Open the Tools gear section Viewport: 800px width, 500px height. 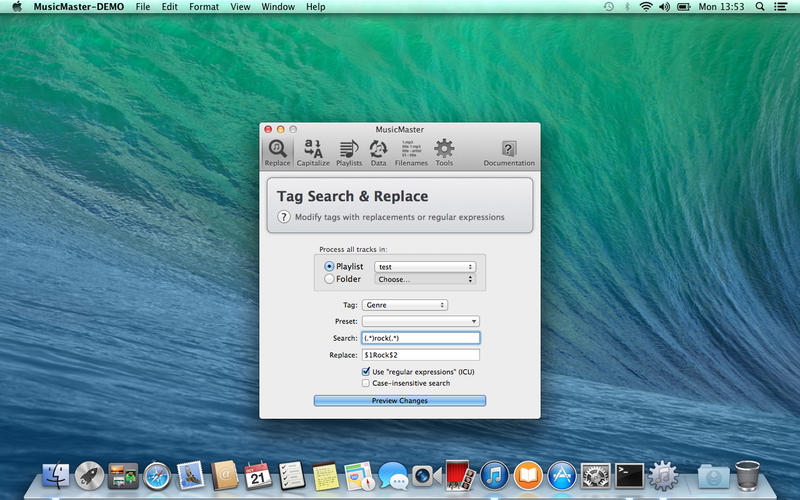pos(444,153)
